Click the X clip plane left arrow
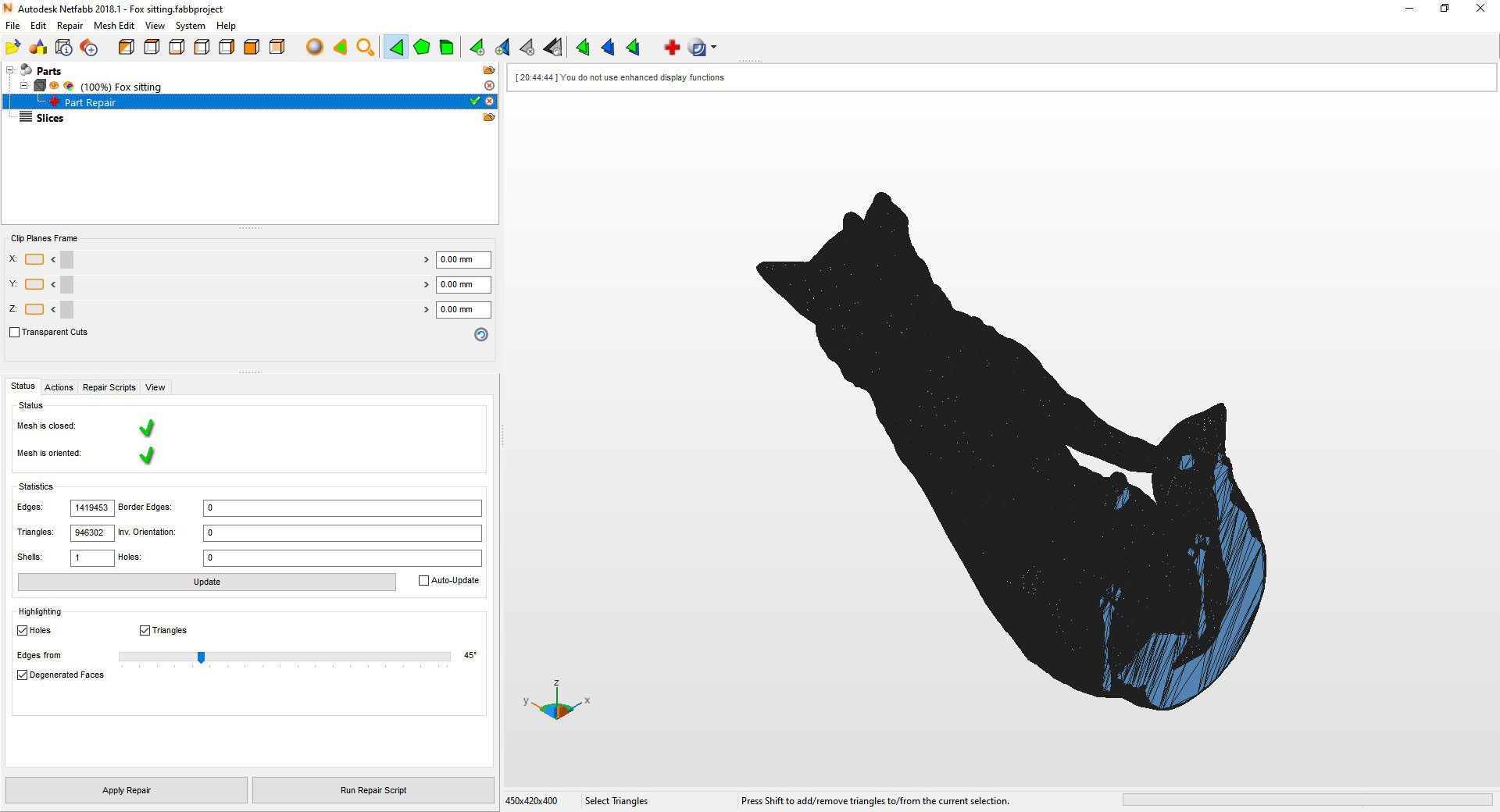 click(x=53, y=259)
